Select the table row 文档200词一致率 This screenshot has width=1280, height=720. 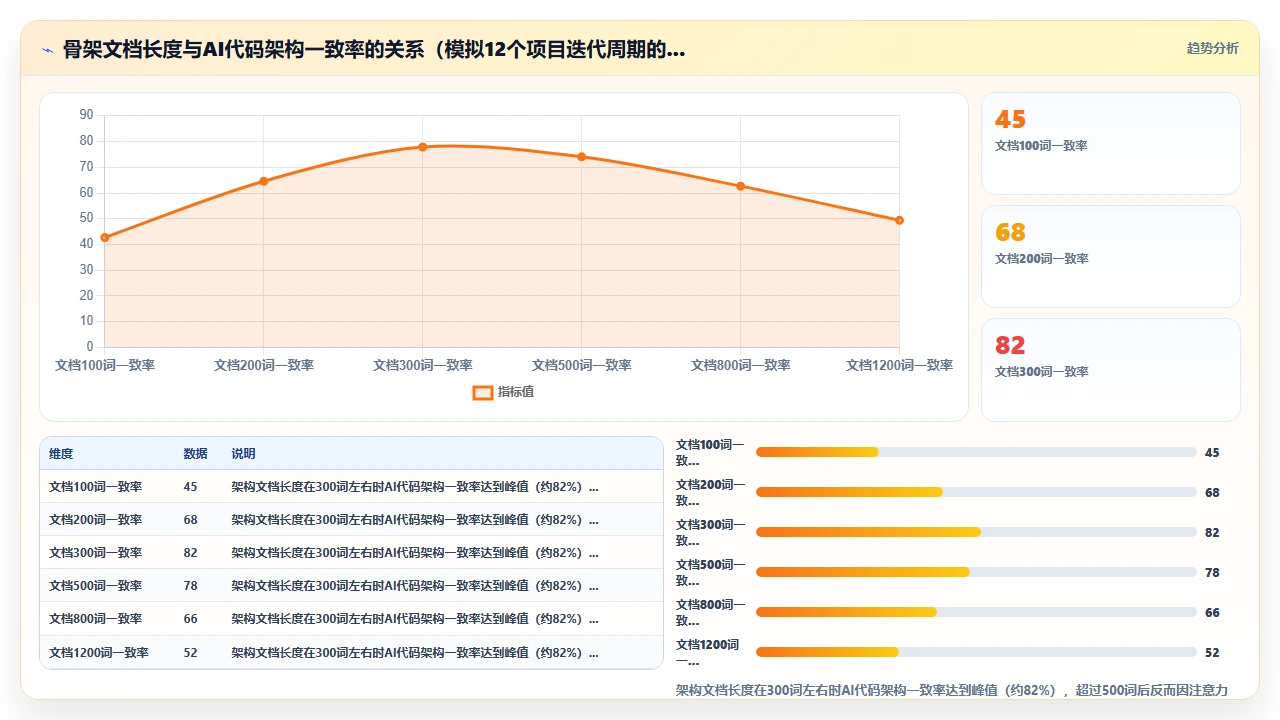(x=351, y=519)
